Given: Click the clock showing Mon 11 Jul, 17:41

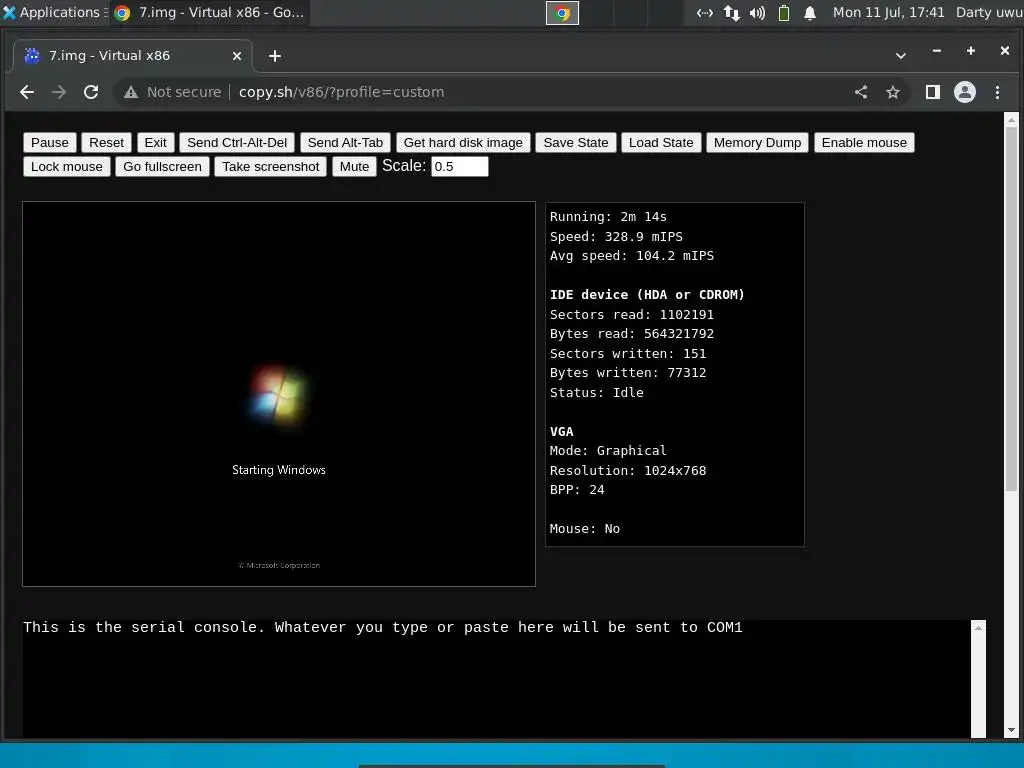Looking at the screenshot, I should click(x=888, y=12).
